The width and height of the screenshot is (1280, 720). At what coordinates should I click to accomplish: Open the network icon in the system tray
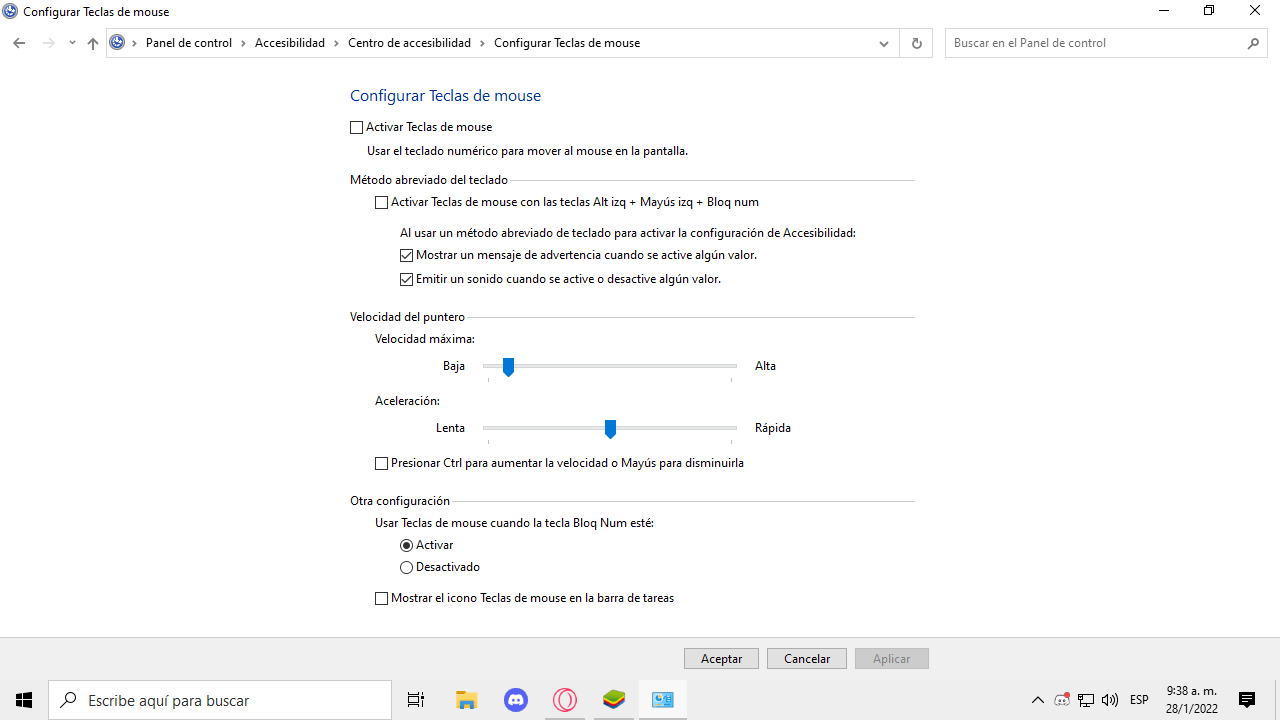pyautogui.click(x=1086, y=700)
